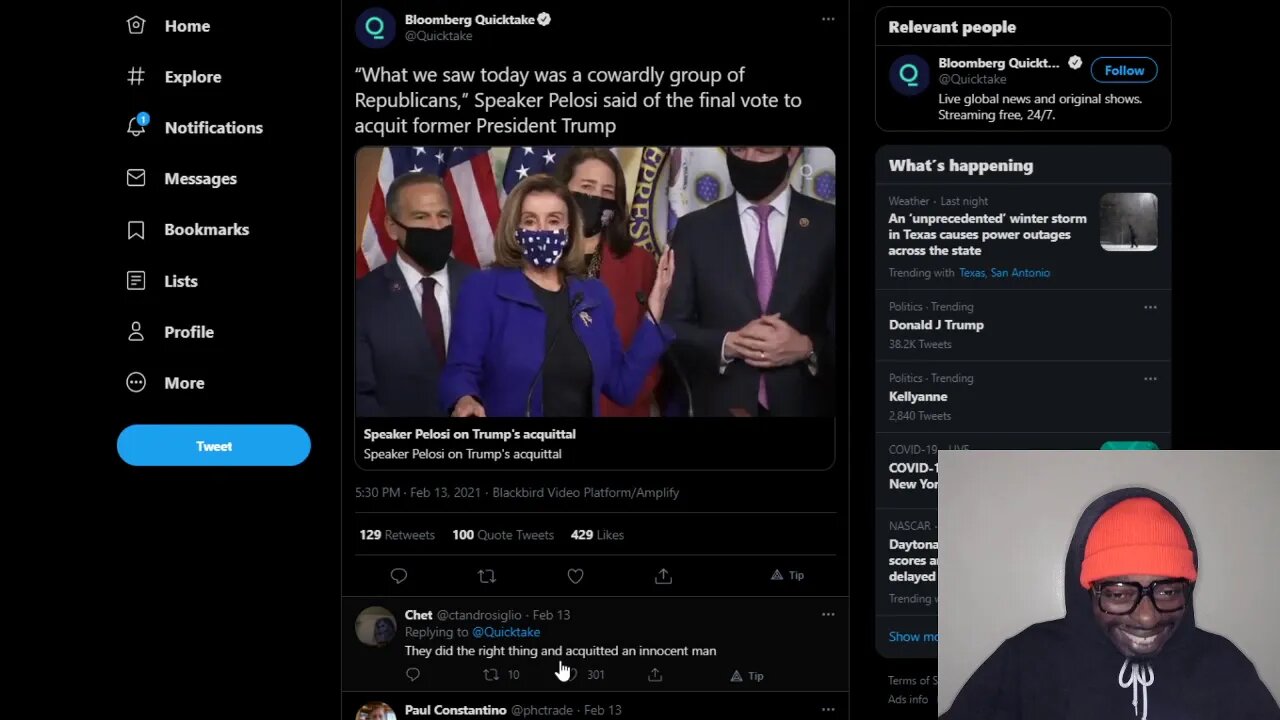Open Bloomberg Quicktake avatar in tweet header
This screenshot has width=1280, height=720.
pos(376,27)
